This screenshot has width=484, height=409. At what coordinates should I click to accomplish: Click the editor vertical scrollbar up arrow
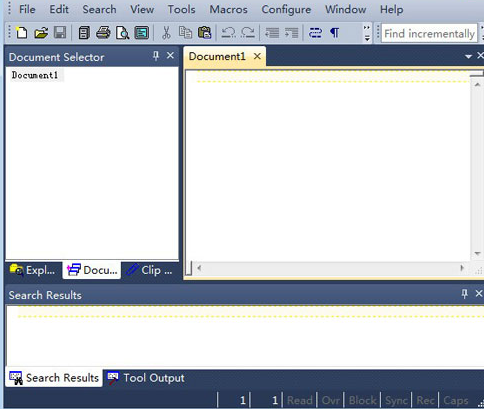click(477, 85)
